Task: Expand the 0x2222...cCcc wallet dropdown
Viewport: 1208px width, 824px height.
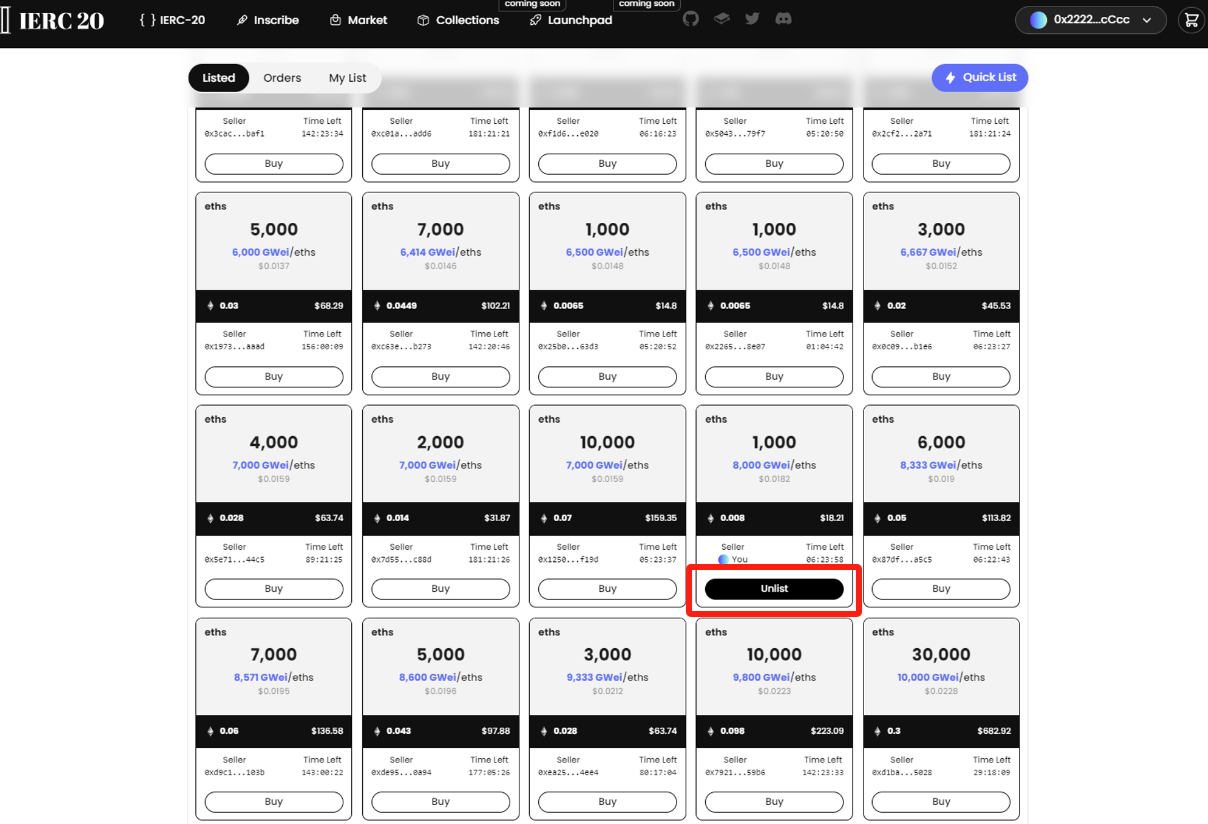Action: [1147, 20]
